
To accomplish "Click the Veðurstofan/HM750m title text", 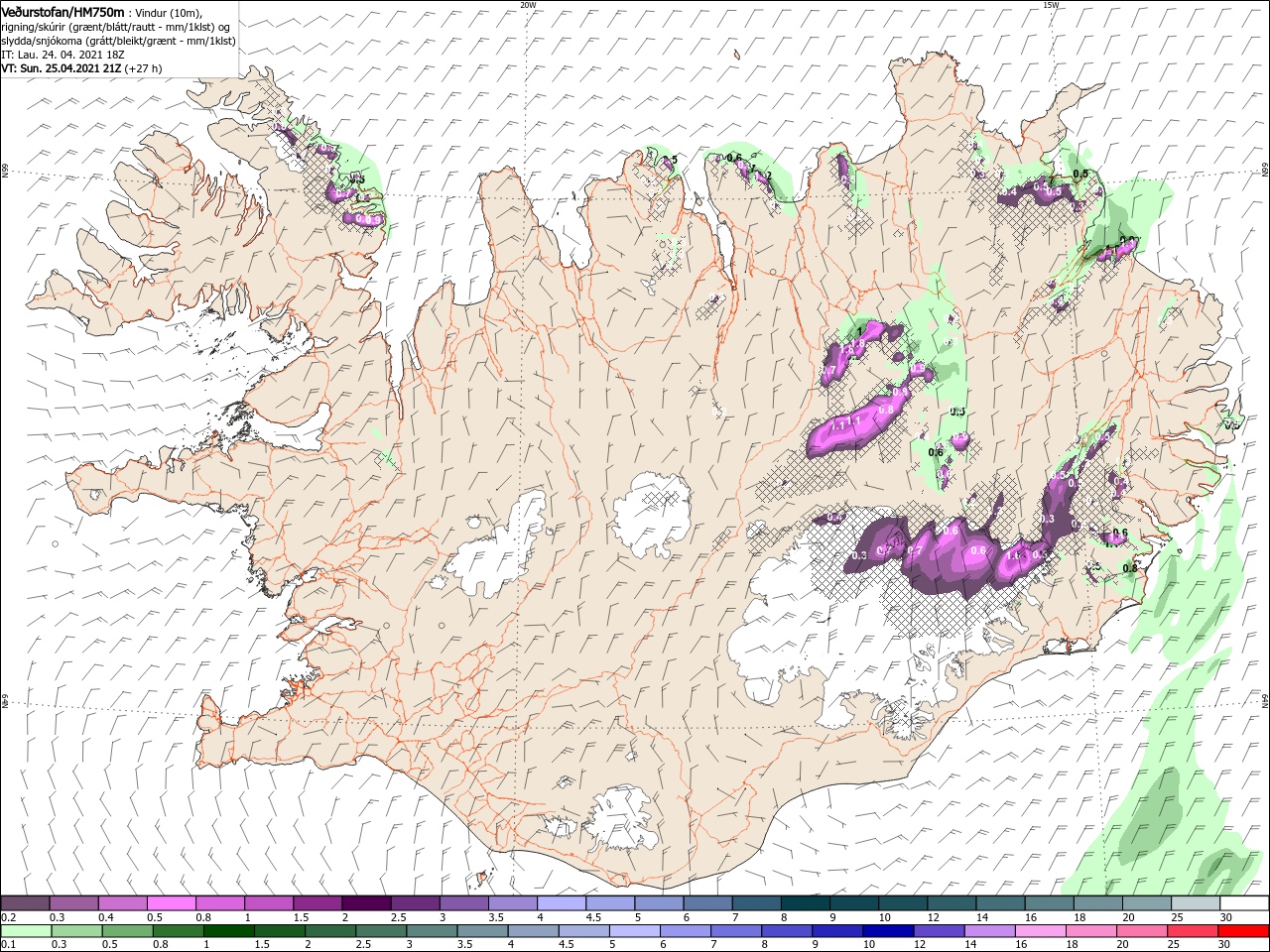I will (x=64, y=11).
